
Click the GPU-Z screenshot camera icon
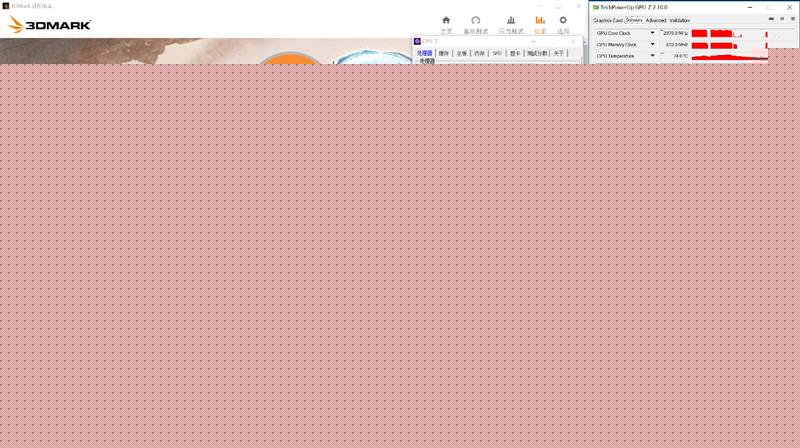pyautogui.click(x=771, y=19)
